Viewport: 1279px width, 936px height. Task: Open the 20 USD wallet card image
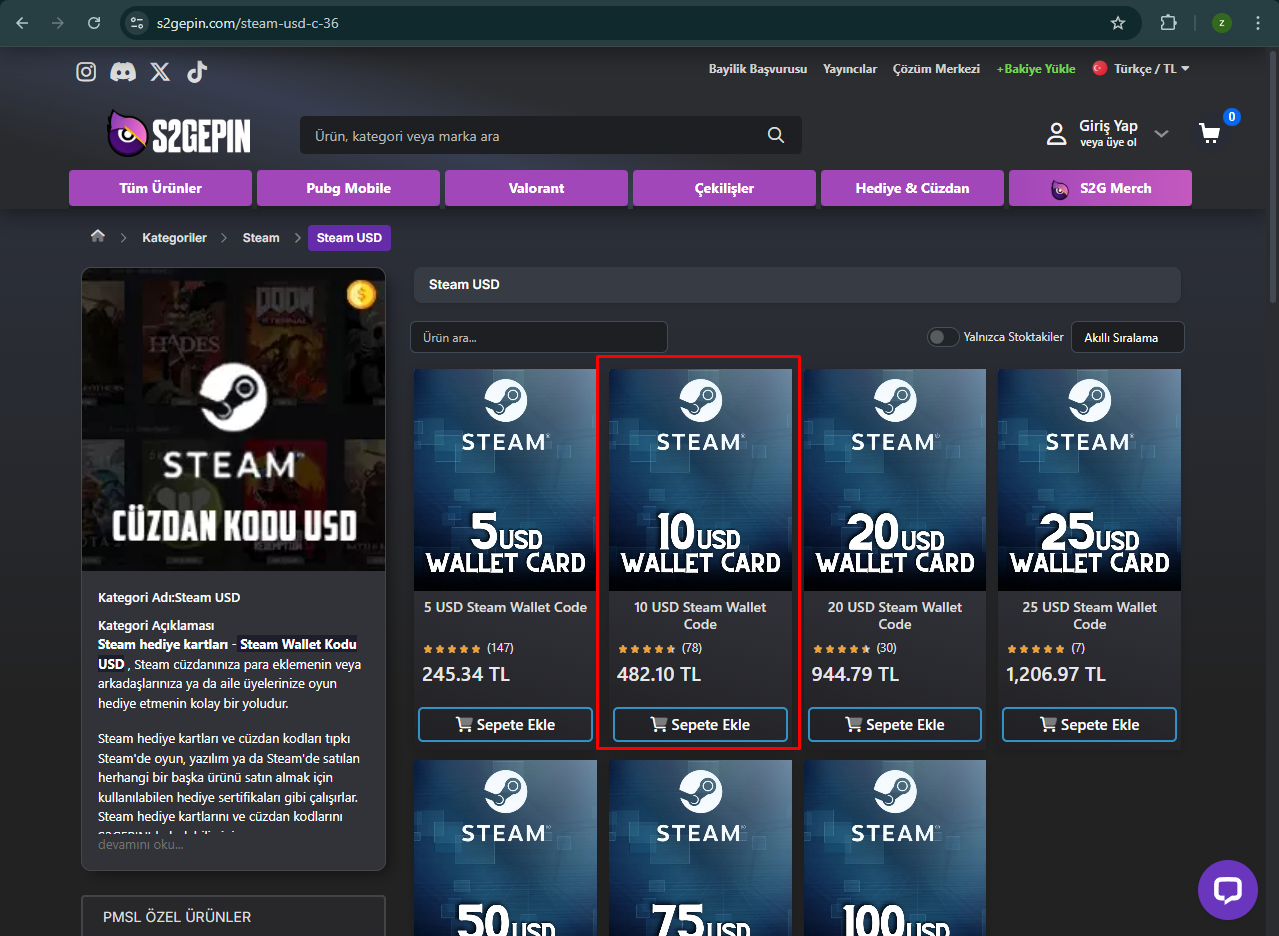[x=895, y=480]
